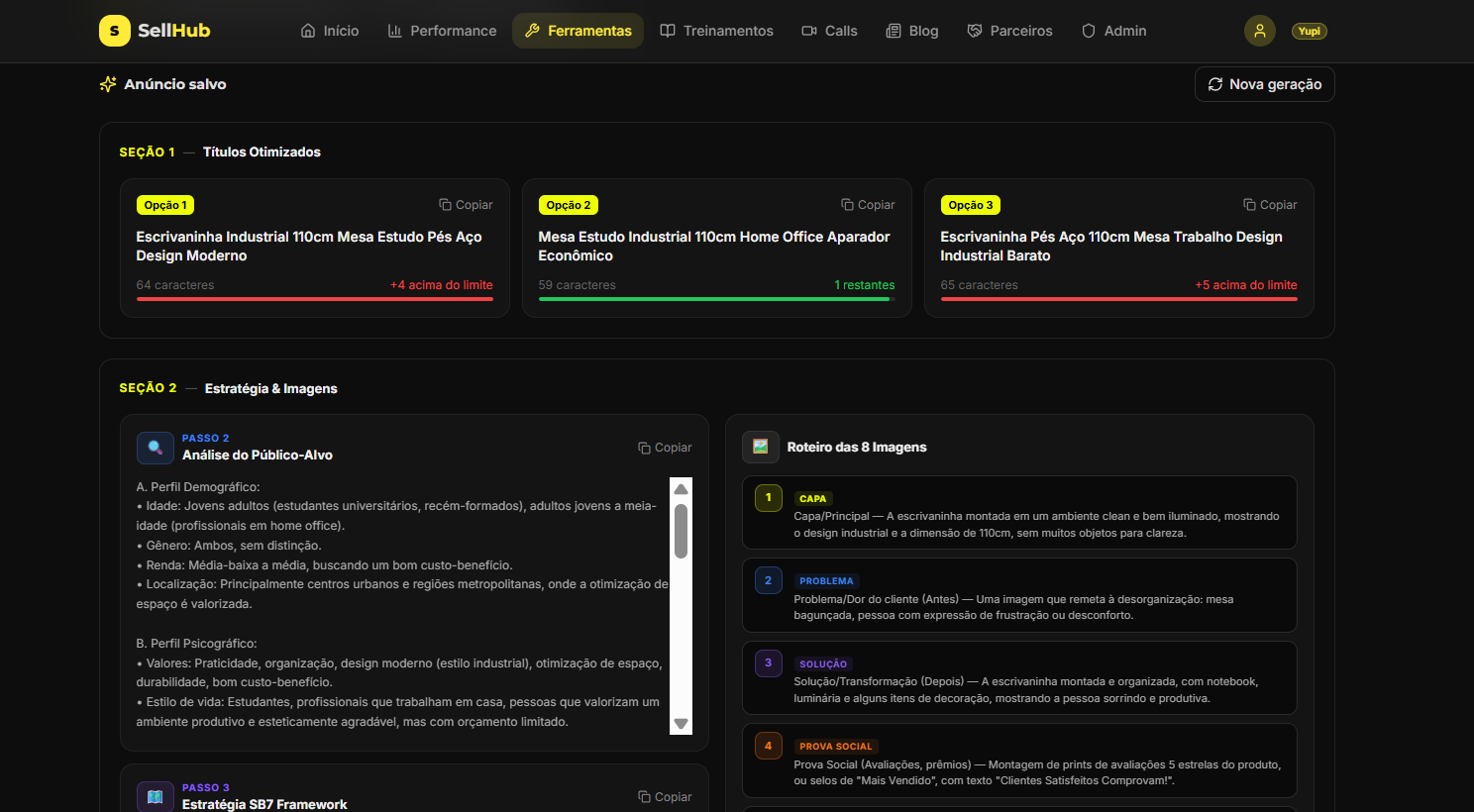The height and width of the screenshot is (812, 1474).
Task: Click the scrollbar thumb in audience analysis
Action: coord(681,532)
